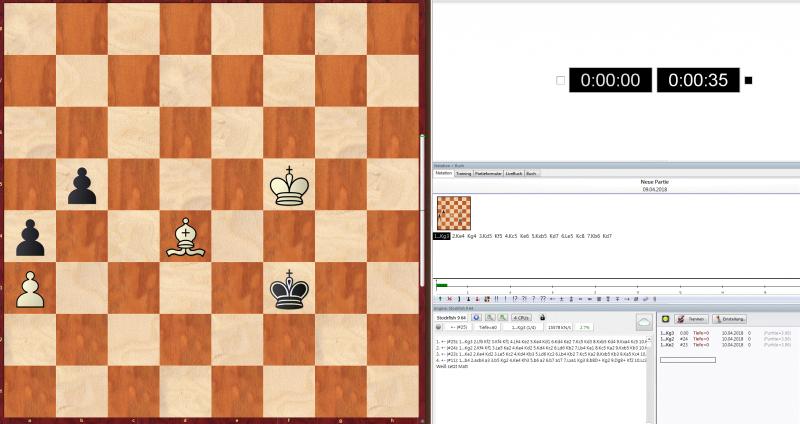The height and width of the screenshot is (424, 800).
Task: Click the yellow-green status icon beside Trainieren
Action: [x=665, y=318]
